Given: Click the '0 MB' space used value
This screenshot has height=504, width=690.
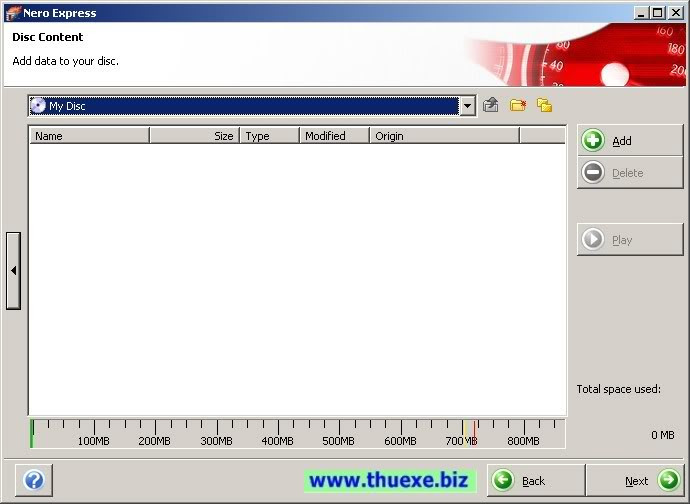Looking at the screenshot, I should coord(663,435).
